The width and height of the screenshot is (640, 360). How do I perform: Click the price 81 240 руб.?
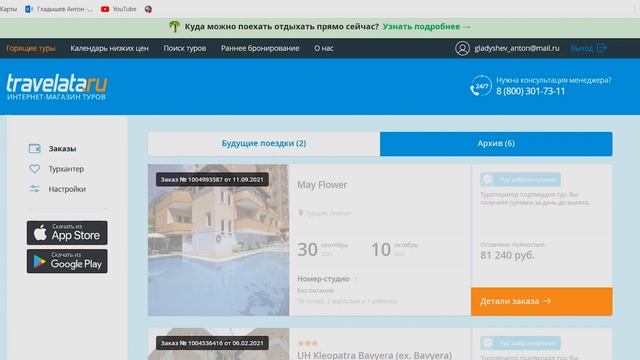coord(507,255)
